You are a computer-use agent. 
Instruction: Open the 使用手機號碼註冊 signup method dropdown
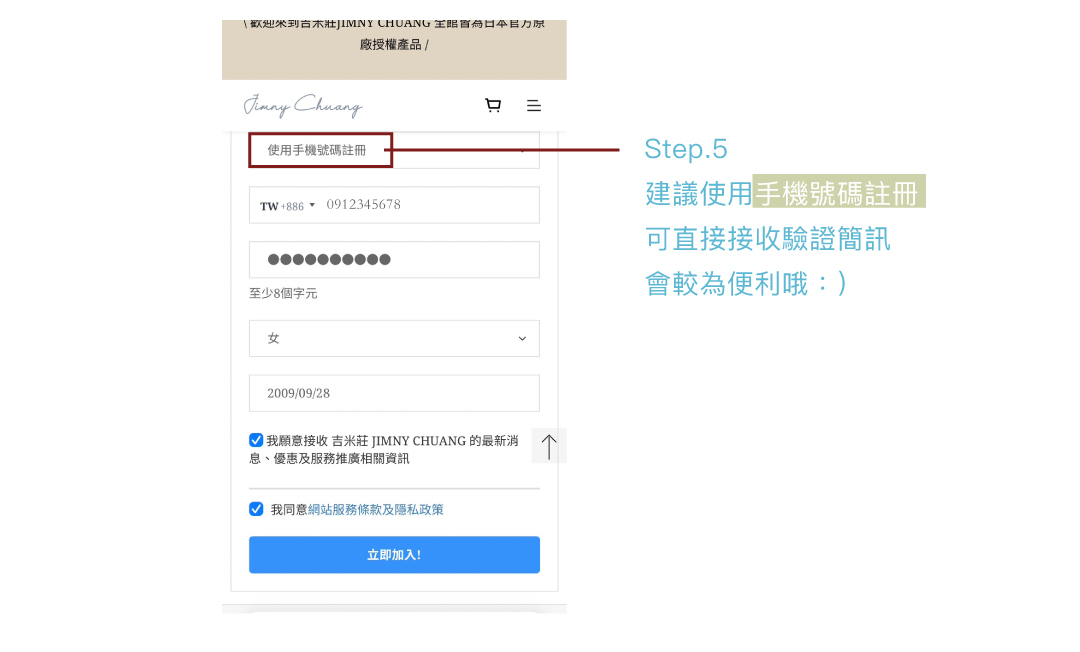point(394,150)
